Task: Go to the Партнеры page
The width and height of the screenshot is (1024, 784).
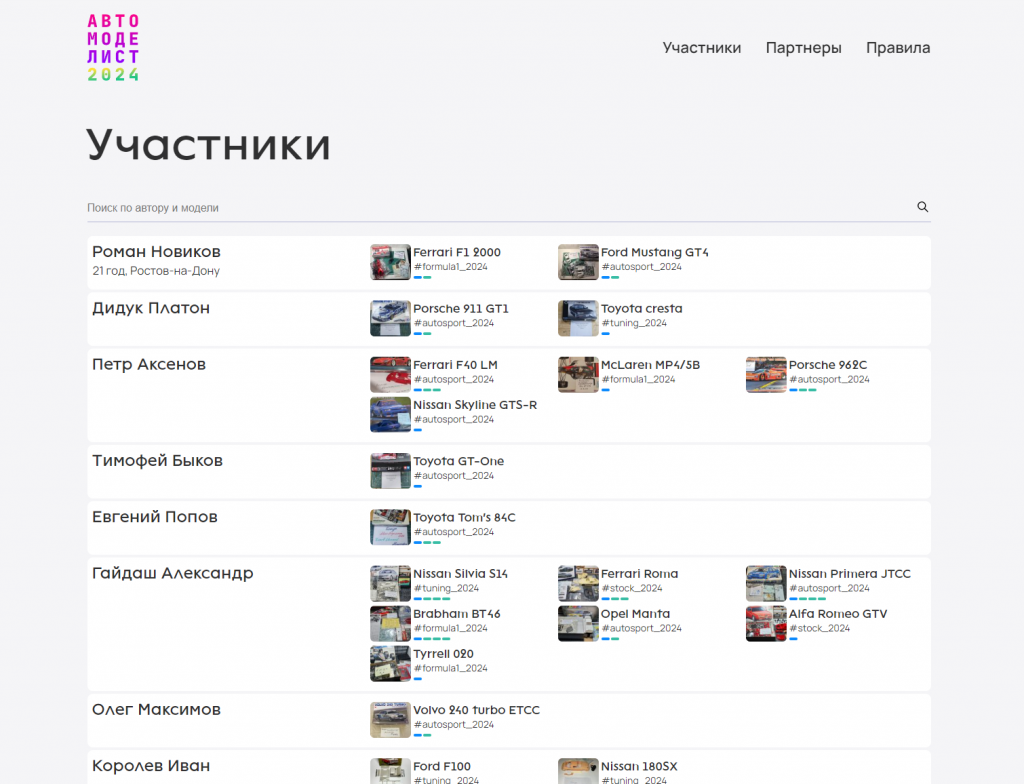Action: [803, 48]
